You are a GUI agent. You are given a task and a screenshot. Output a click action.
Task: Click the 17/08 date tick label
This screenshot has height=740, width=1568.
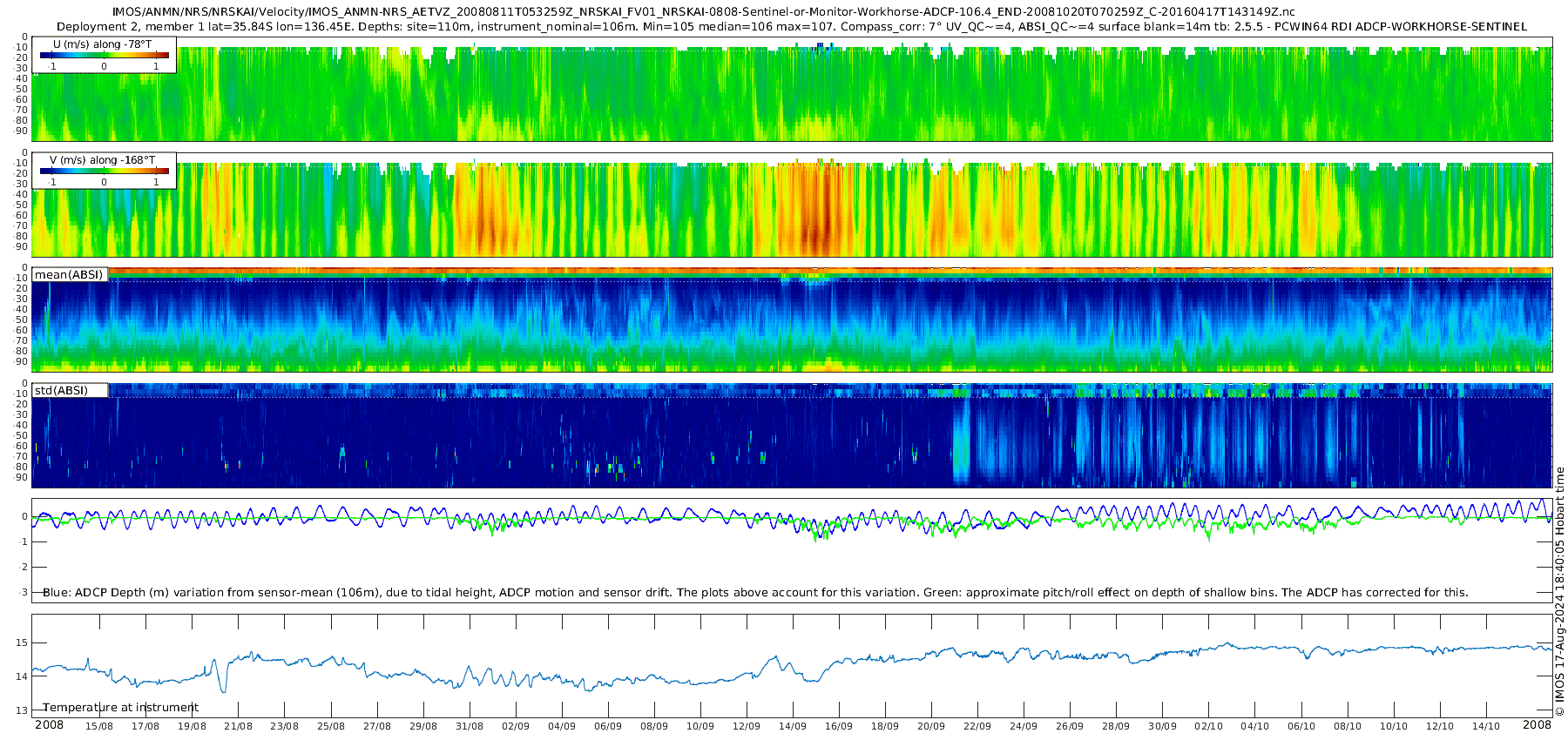pos(145,726)
